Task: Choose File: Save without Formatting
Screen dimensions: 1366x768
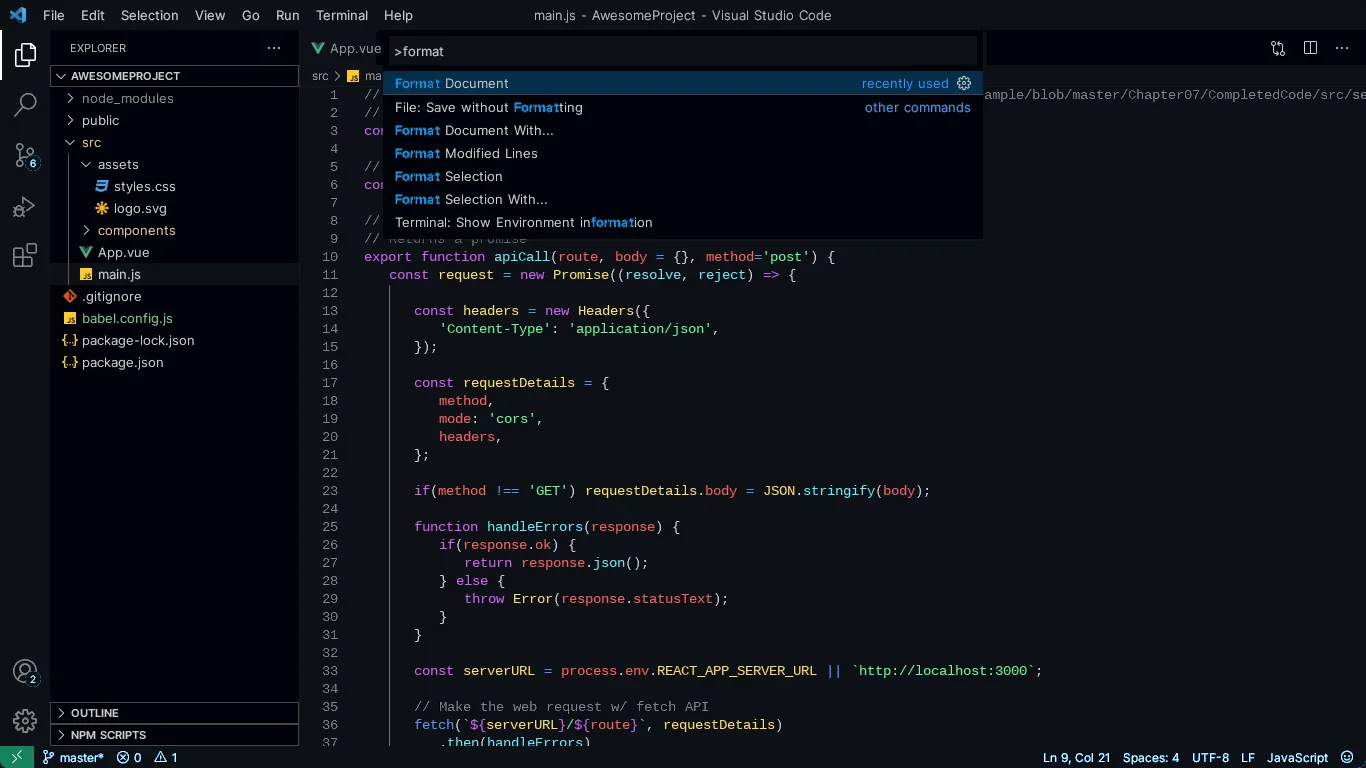Action: click(683, 107)
